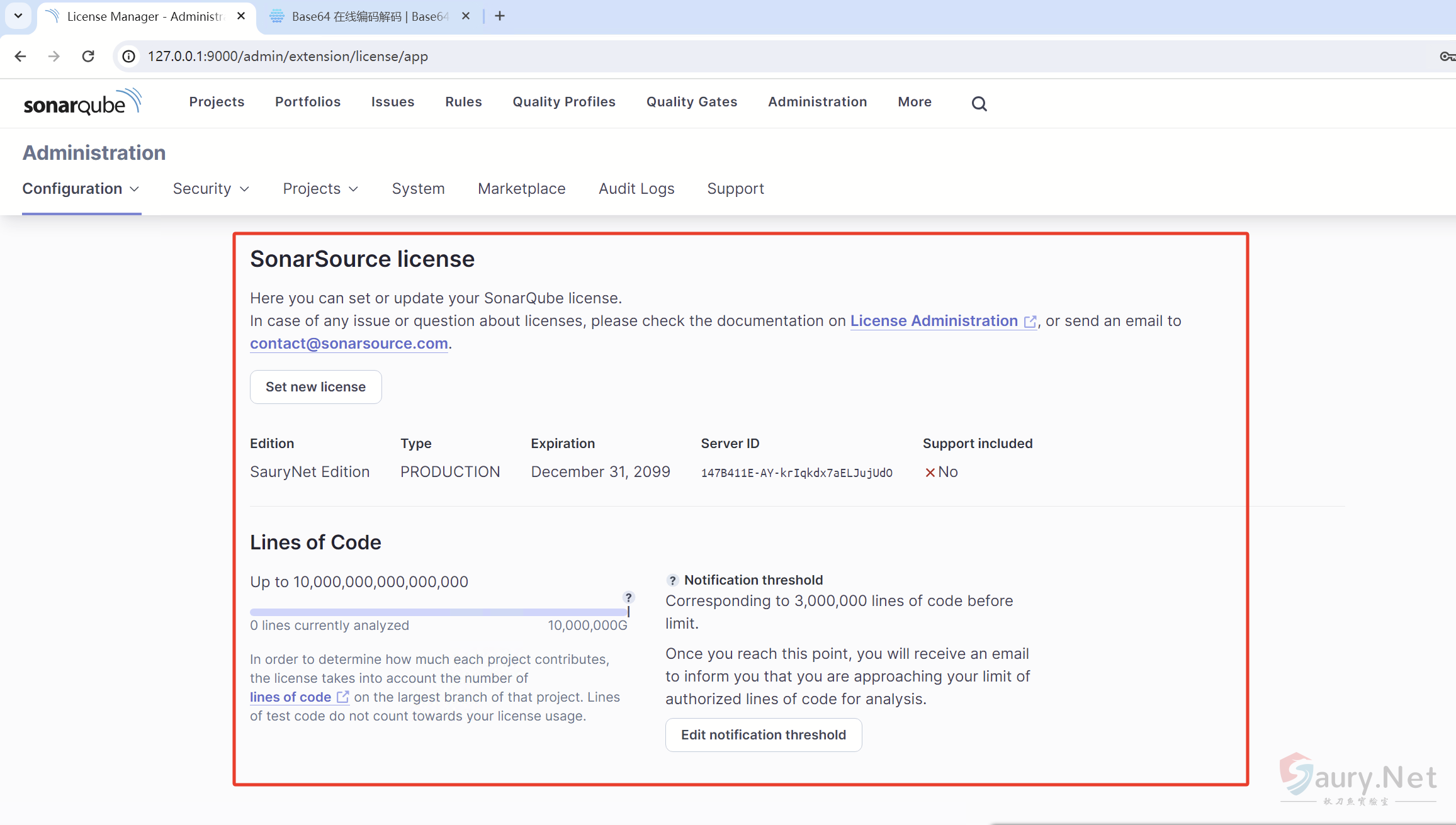Open the tab search chevron
Image resolution: width=1456 pixels, height=825 pixels.
(x=18, y=16)
